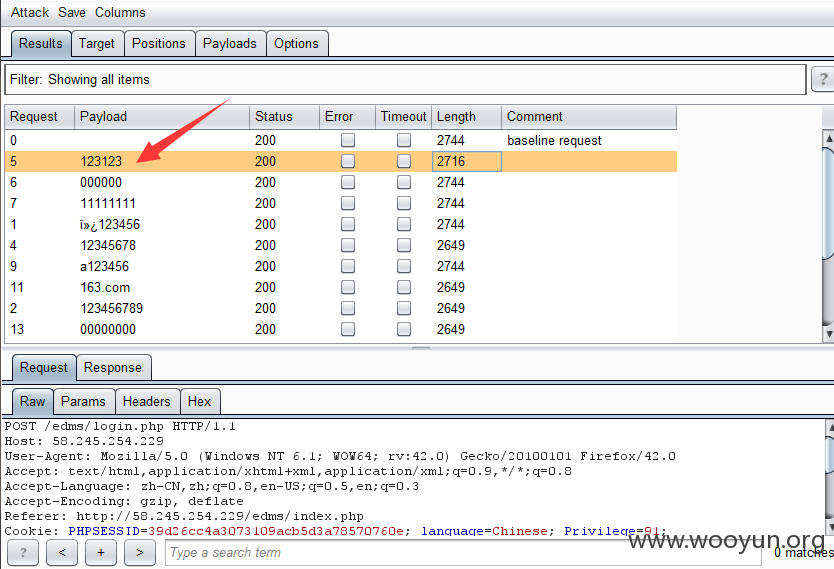This screenshot has height=569, width=834.
Task: Select the Headers view tab
Action: click(147, 401)
